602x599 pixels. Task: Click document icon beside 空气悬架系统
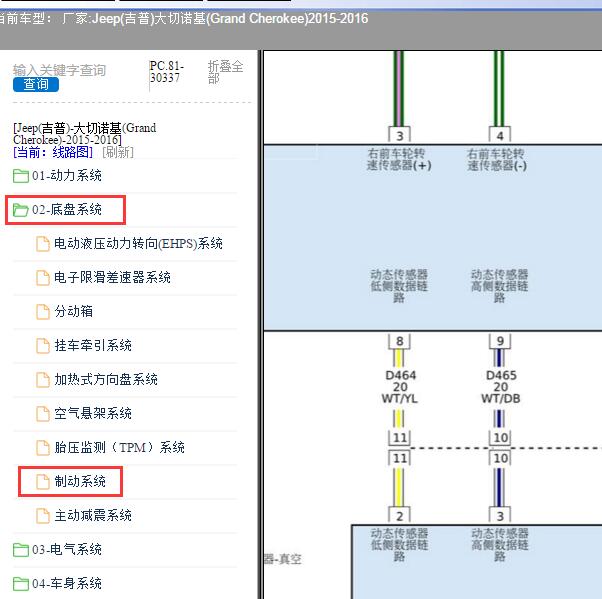click(43, 414)
